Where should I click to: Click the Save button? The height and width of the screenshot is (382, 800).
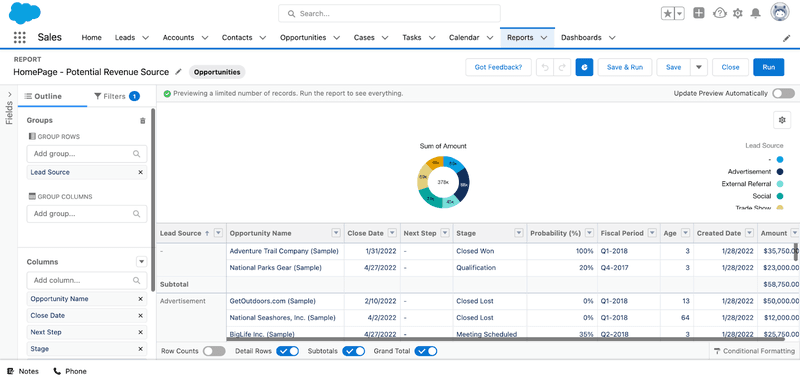click(x=673, y=67)
